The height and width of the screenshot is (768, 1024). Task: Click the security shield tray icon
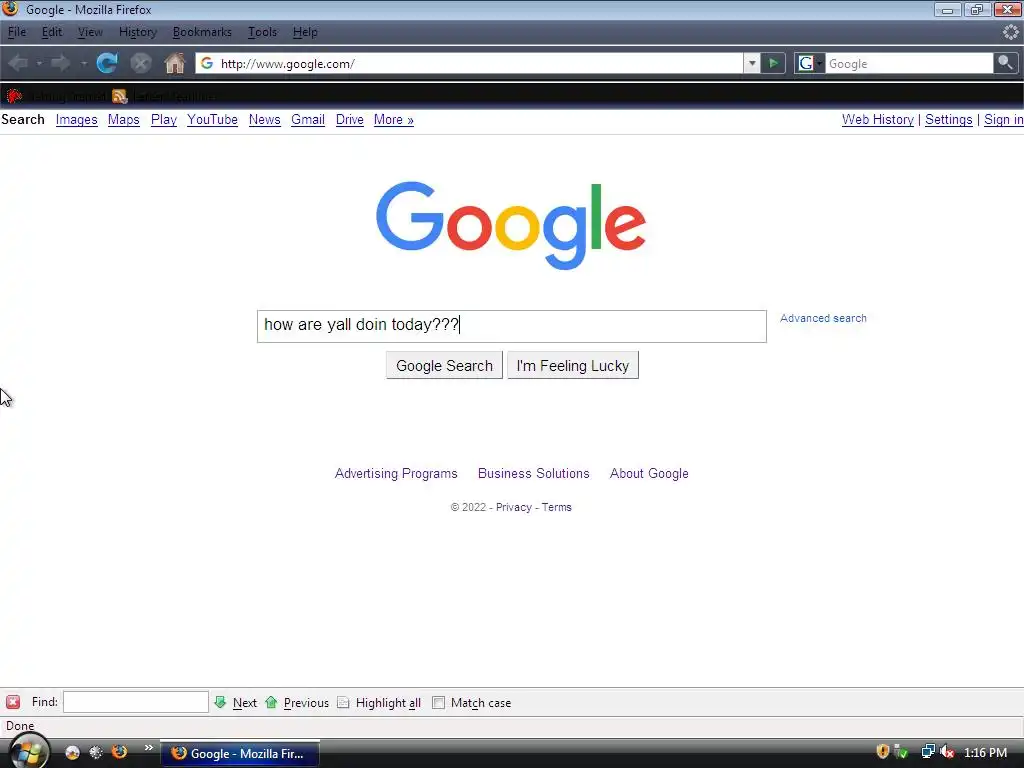882,752
